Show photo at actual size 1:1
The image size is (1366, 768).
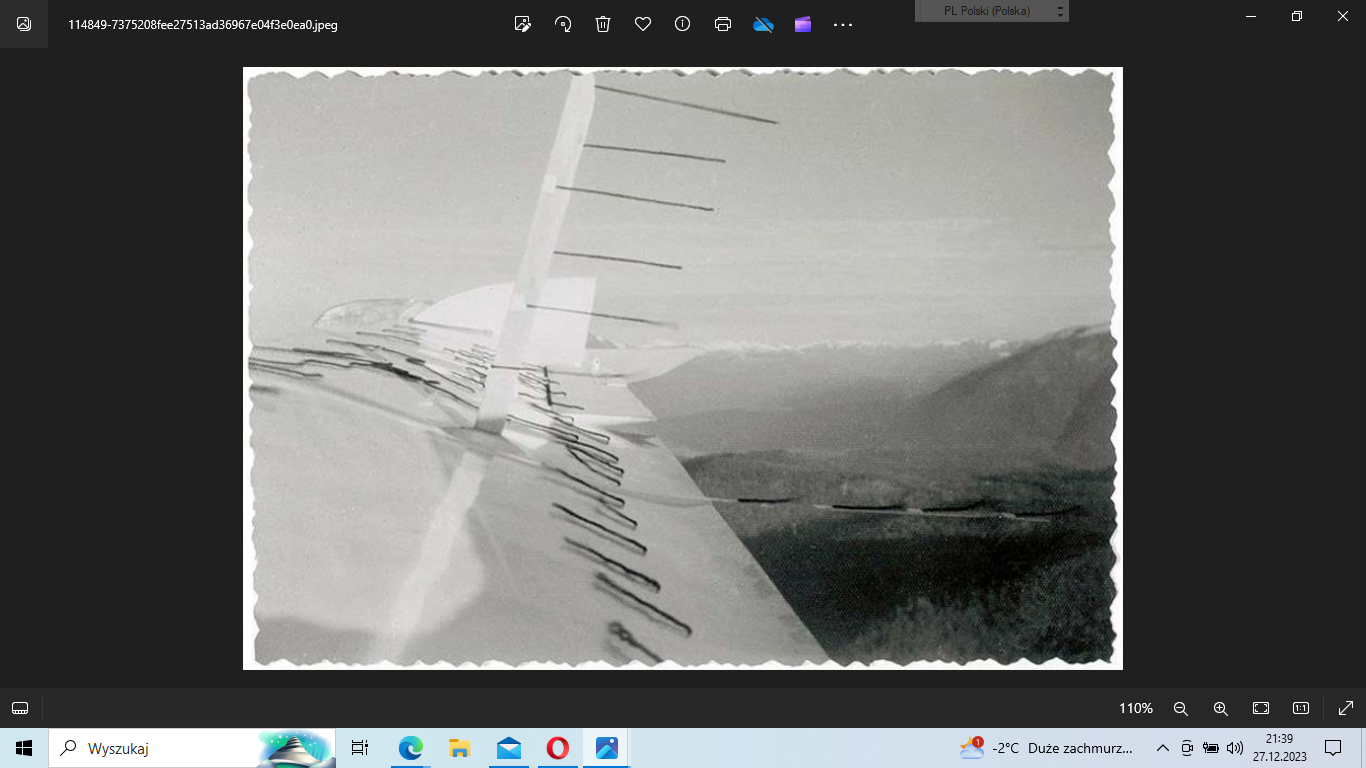[1301, 708]
